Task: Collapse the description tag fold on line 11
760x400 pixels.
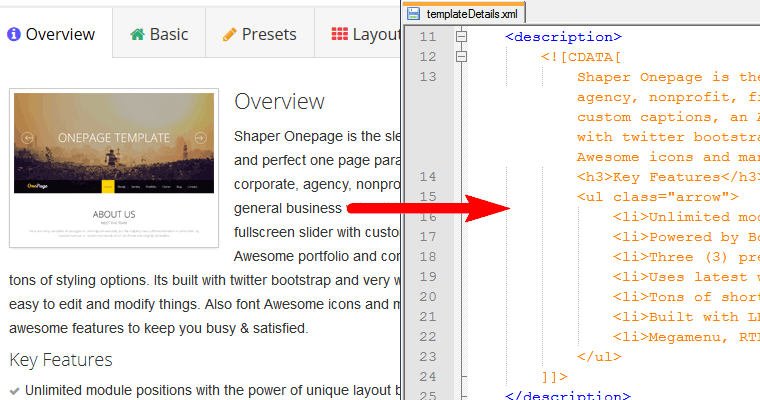Action: click(x=461, y=37)
